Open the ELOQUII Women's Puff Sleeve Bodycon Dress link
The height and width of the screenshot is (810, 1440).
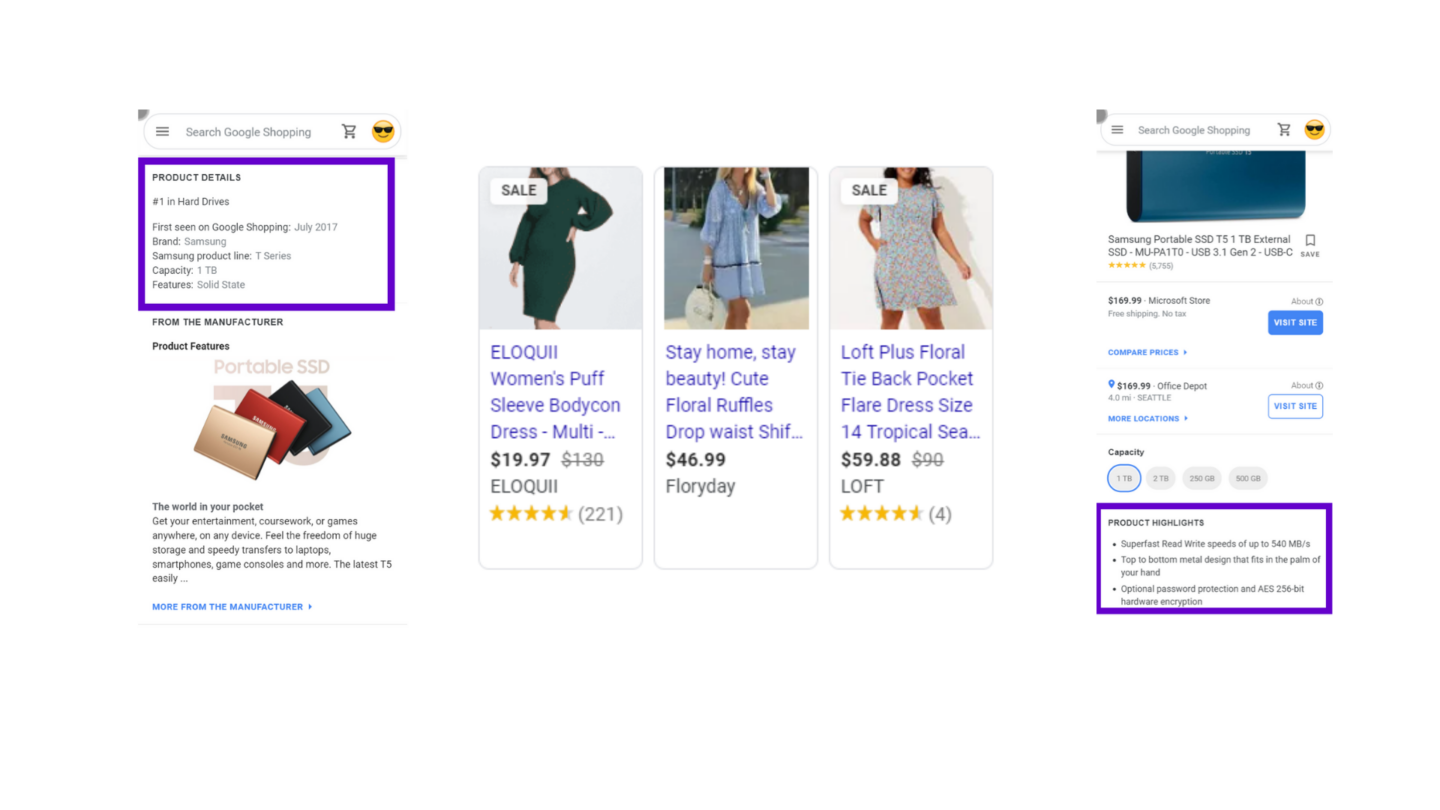555,392
